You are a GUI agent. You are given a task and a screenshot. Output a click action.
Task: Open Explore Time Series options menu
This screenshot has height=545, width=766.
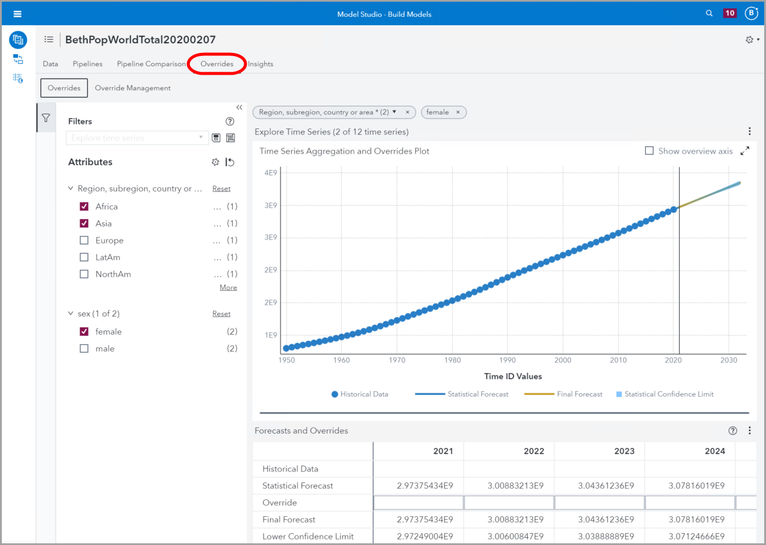click(x=750, y=131)
